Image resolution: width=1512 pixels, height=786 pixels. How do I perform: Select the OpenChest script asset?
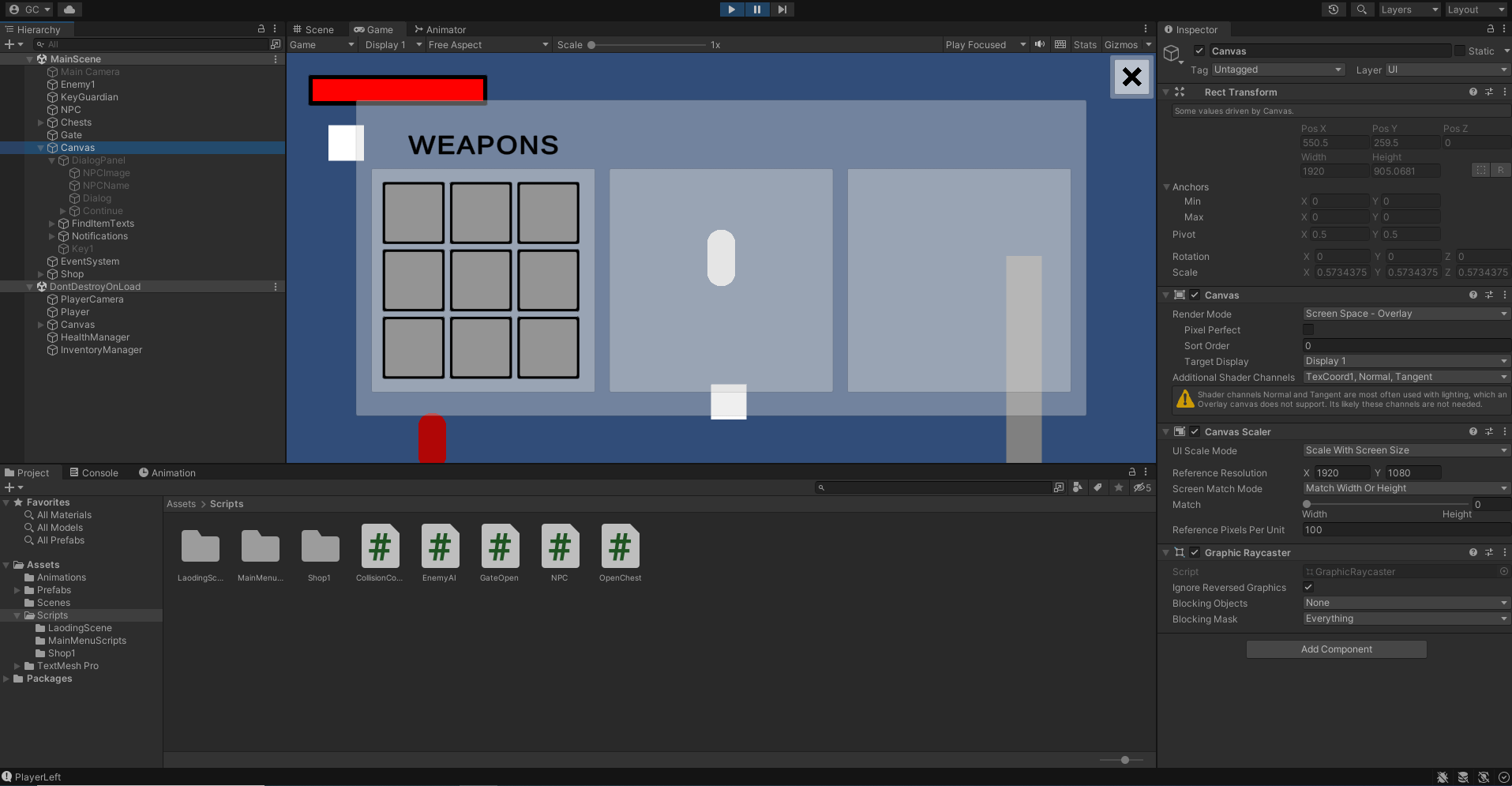(620, 553)
